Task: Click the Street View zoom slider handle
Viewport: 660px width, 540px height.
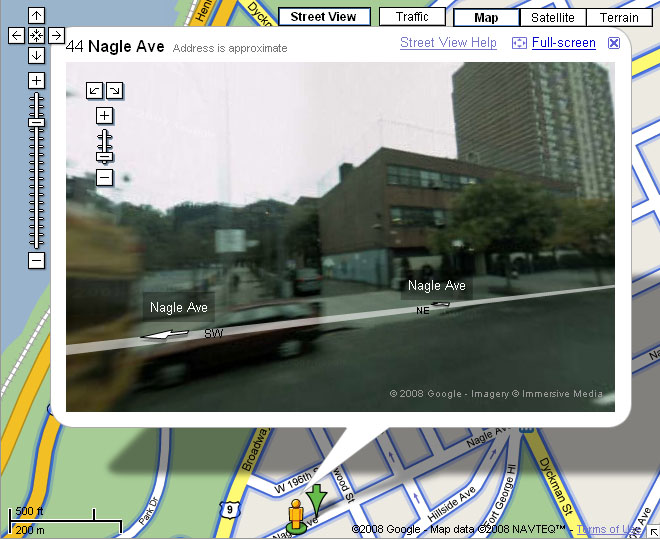Action: 104,157
